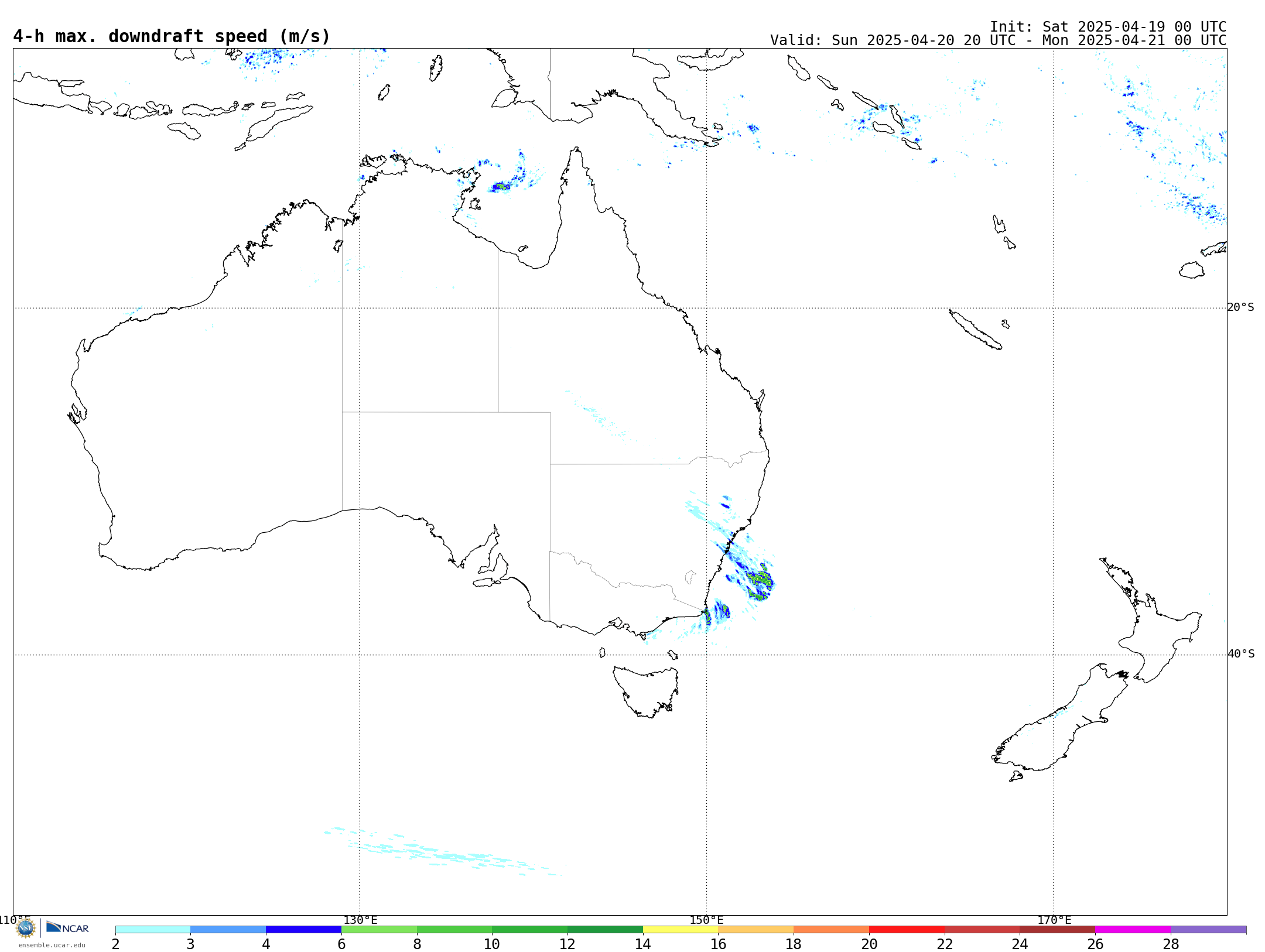Click the '130°E' longitude label
Screen dimensions: 1265x952
click(360, 920)
